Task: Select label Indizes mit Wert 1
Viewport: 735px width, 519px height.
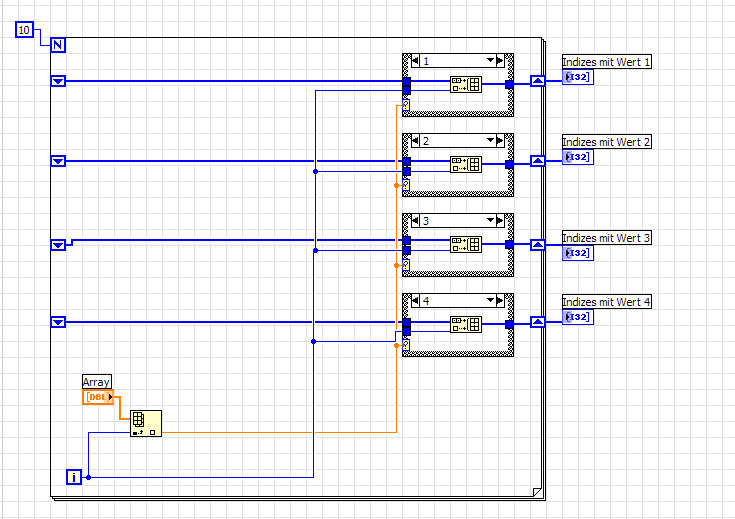Action: pyautogui.click(x=607, y=62)
